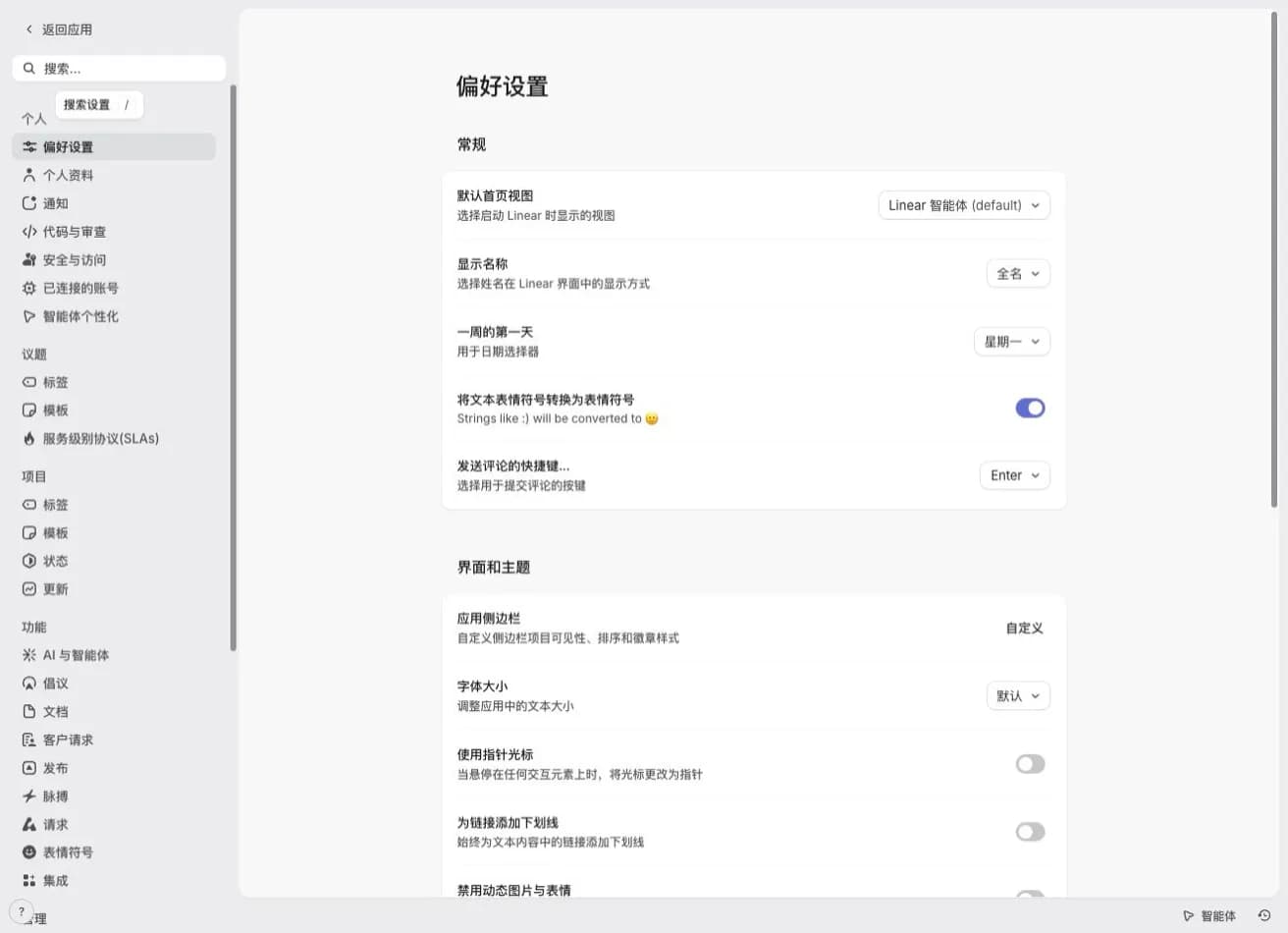The width and height of the screenshot is (1288, 933).
Task: Click the 集成 grid icon
Action: (29, 881)
